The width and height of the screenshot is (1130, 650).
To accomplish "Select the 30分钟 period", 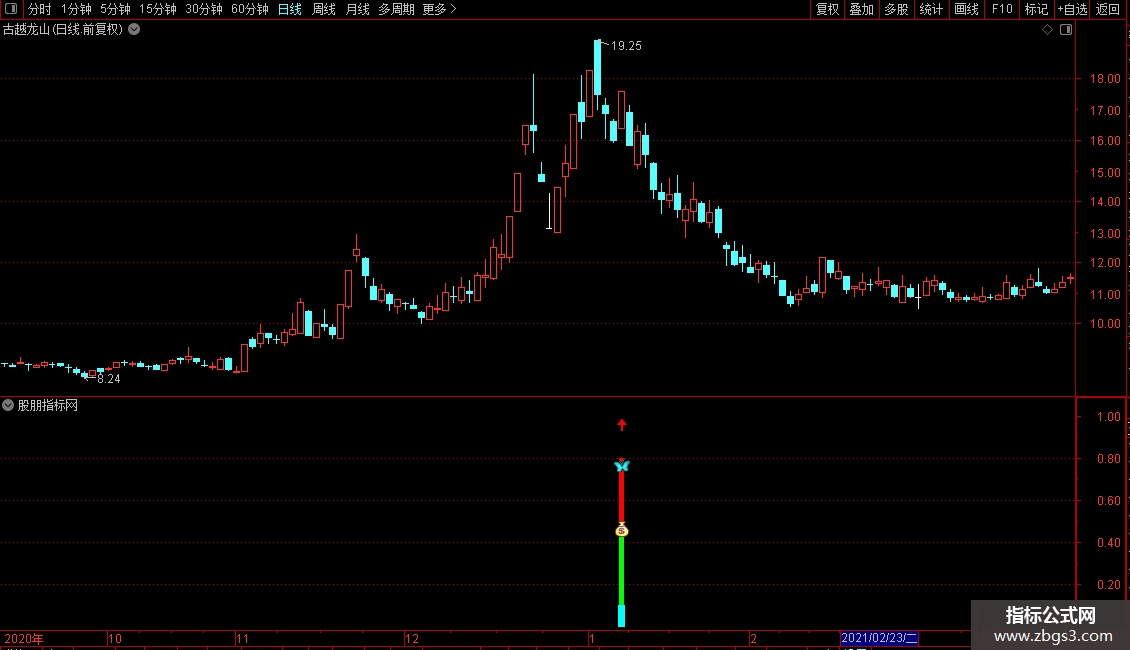I will 204,9.
